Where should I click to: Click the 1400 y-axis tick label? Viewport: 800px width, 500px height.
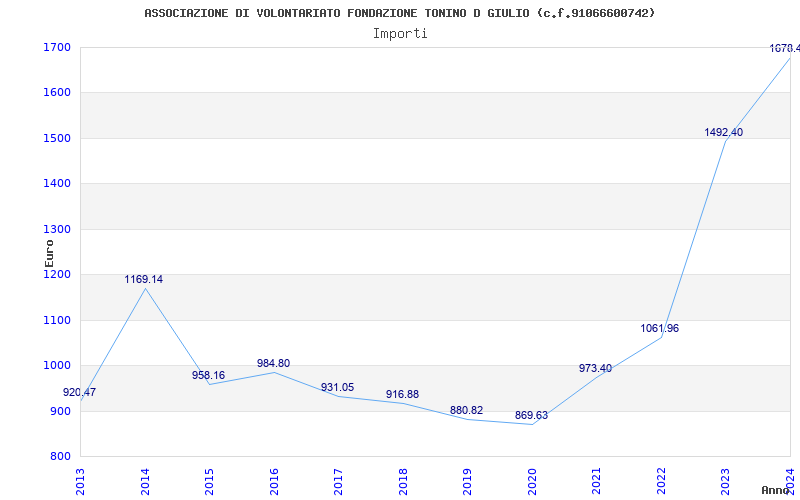(x=57, y=184)
